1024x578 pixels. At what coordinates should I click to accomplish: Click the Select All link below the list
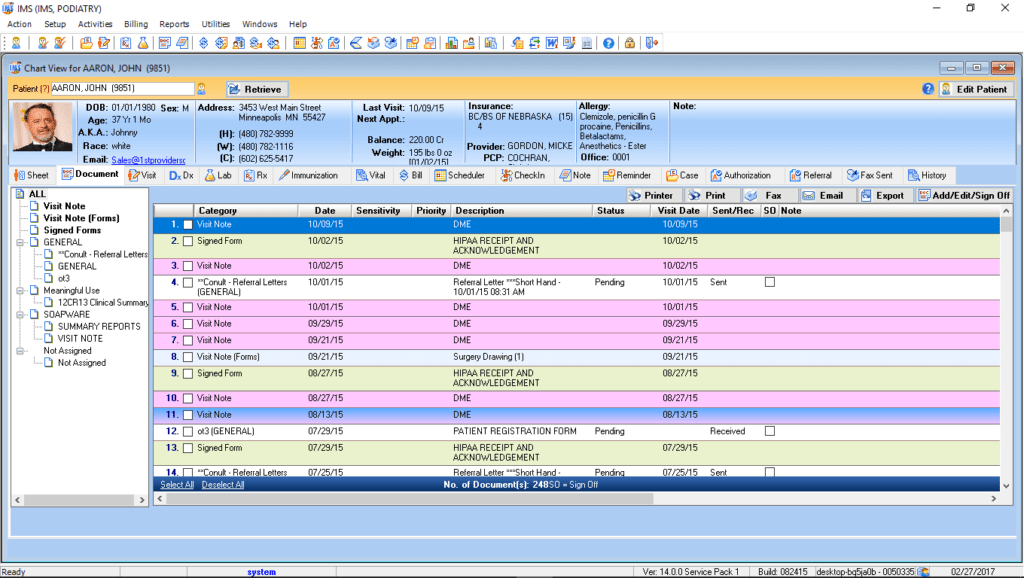pos(176,484)
